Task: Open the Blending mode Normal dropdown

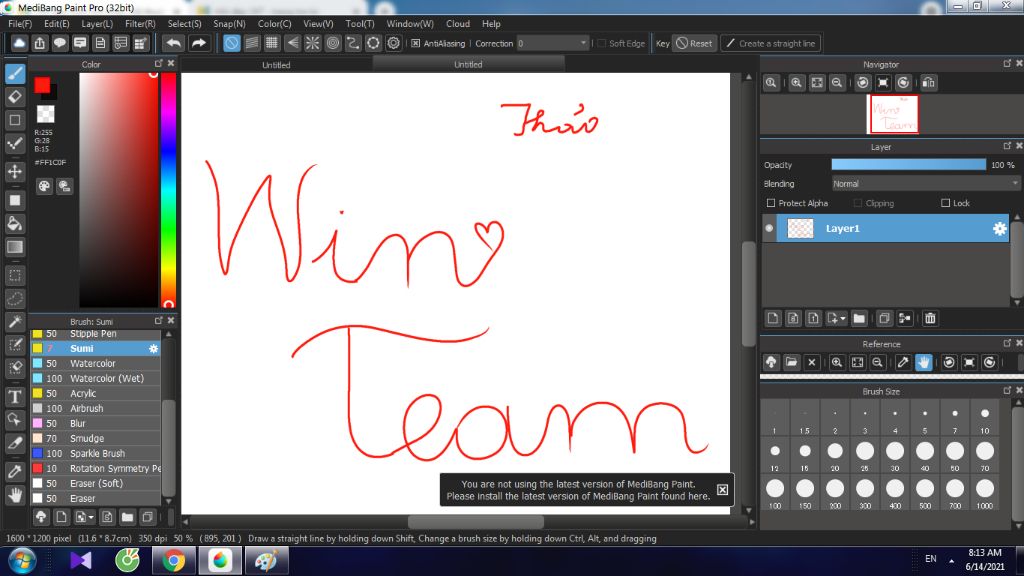Action: [x=925, y=184]
